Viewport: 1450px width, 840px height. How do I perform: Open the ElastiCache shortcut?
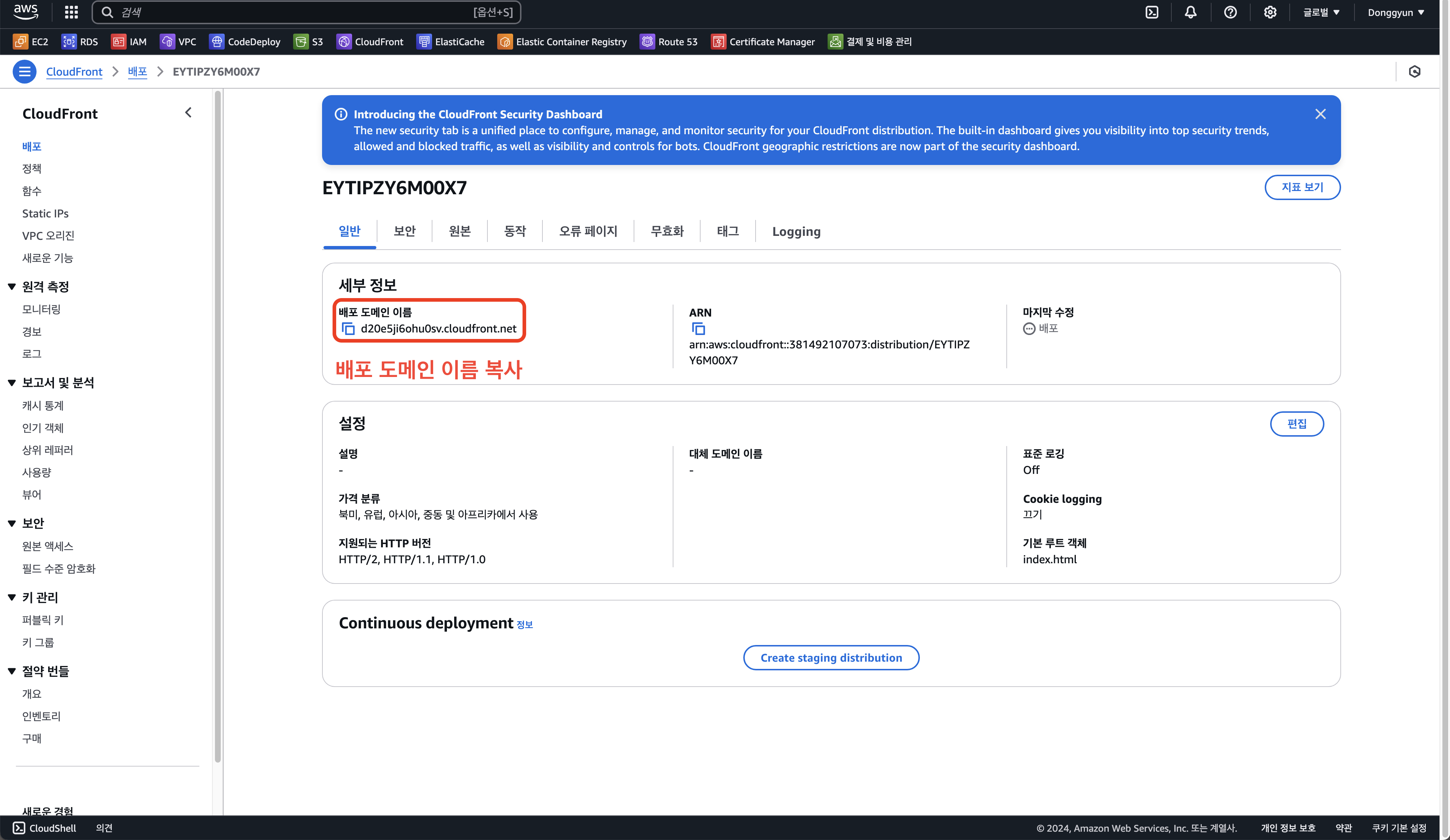[451, 42]
